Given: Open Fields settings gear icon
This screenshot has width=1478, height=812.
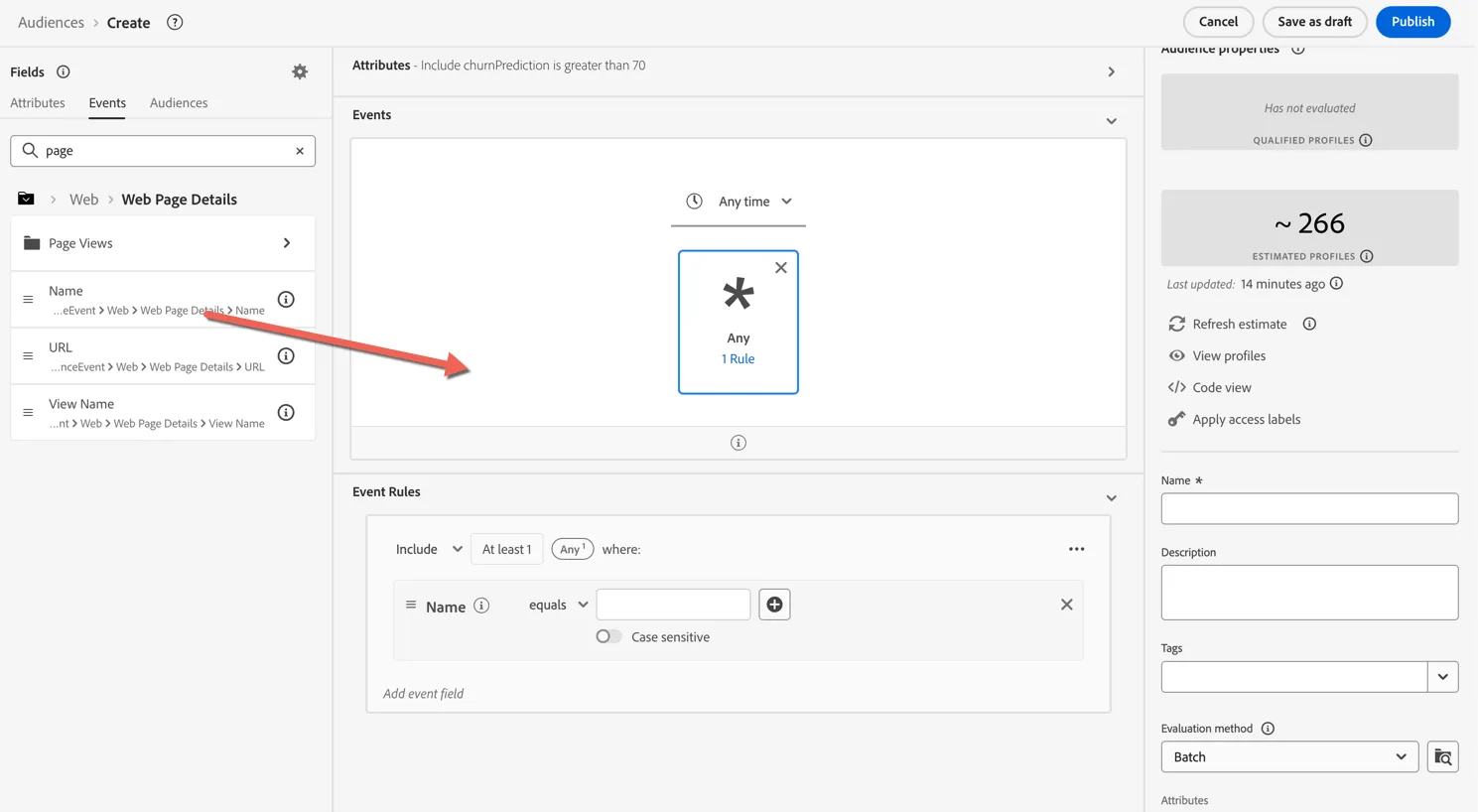Looking at the screenshot, I should point(300,71).
